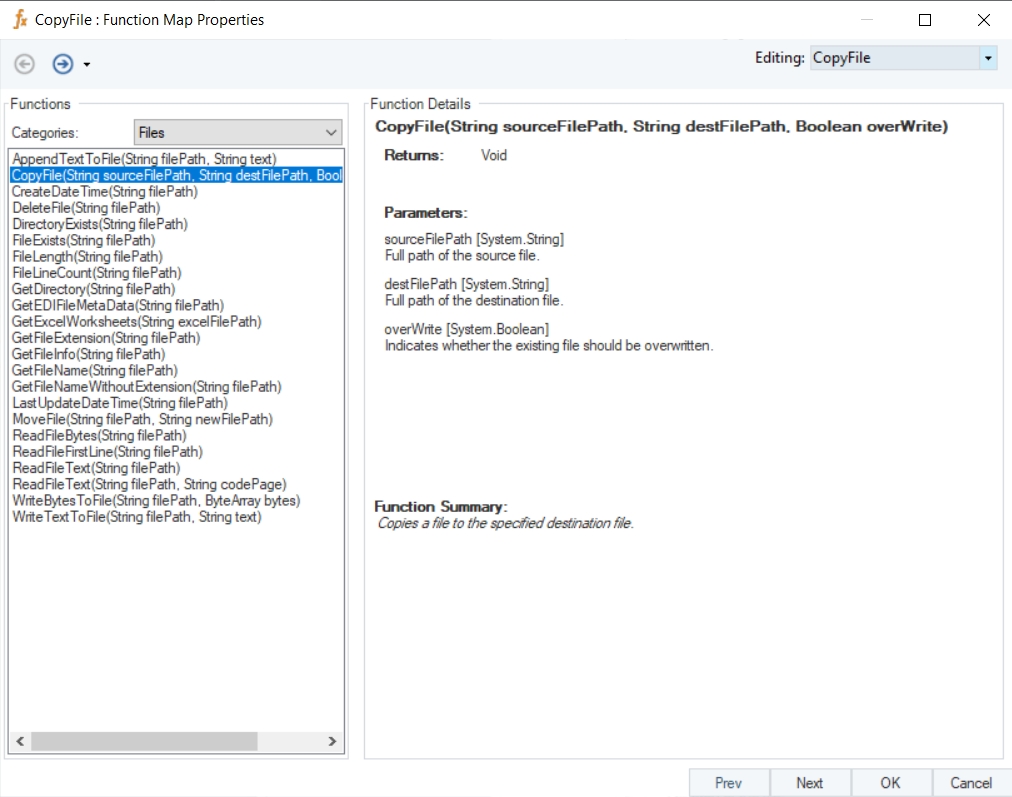Select AppendTextToFile in the functions list
Screen dimensions: 1012x797
point(144,159)
